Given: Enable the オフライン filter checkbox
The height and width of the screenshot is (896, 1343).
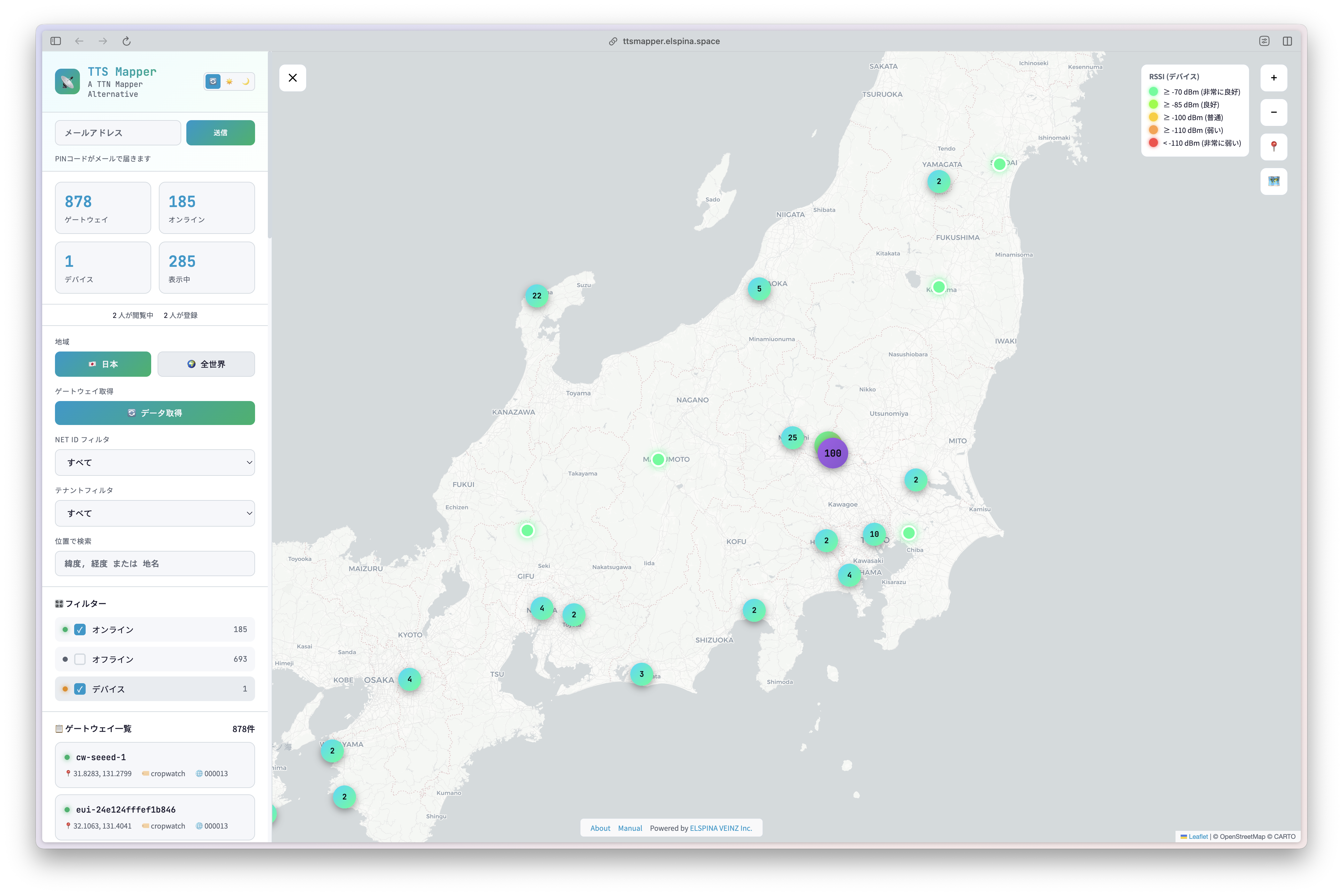Looking at the screenshot, I should point(80,659).
